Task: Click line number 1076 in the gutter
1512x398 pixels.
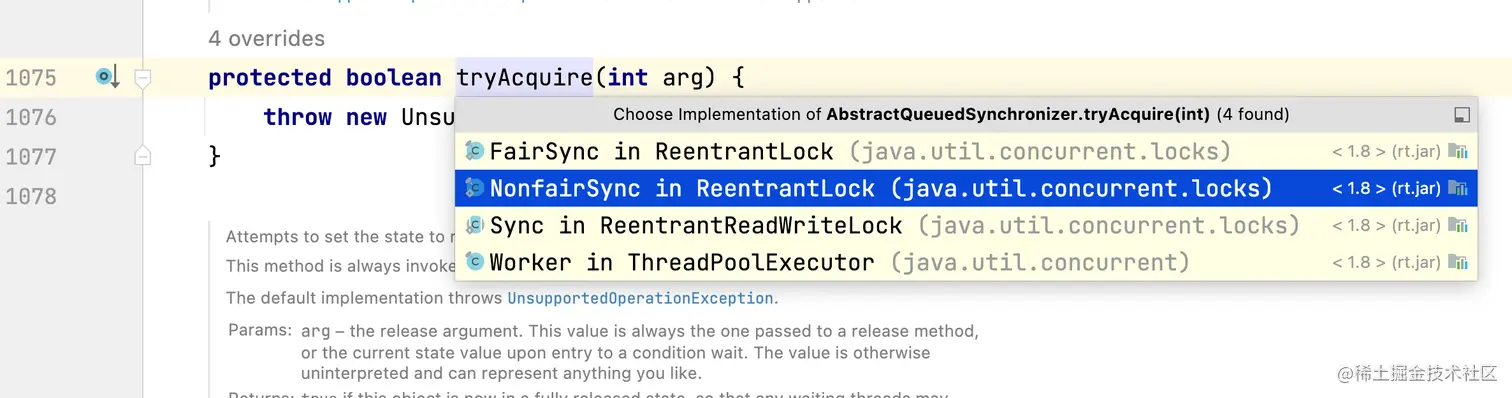Action: click(x=31, y=117)
